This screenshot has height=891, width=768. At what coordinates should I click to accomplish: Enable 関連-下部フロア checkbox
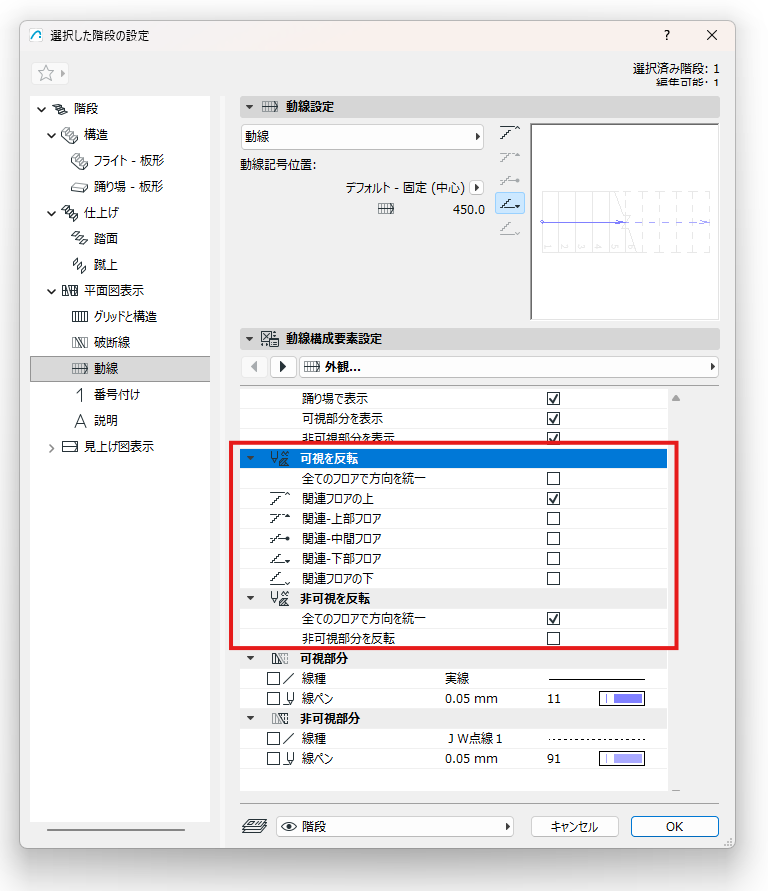pos(553,559)
